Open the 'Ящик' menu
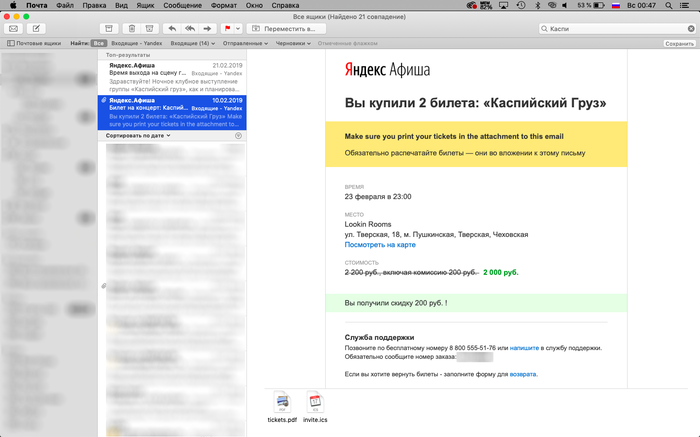Viewport: 700px width, 437px height. [x=145, y=5]
